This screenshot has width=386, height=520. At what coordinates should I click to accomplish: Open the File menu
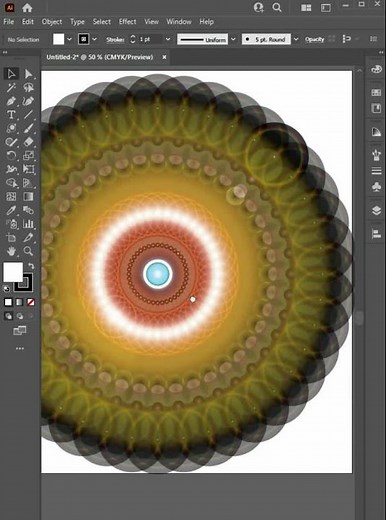[9, 22]
